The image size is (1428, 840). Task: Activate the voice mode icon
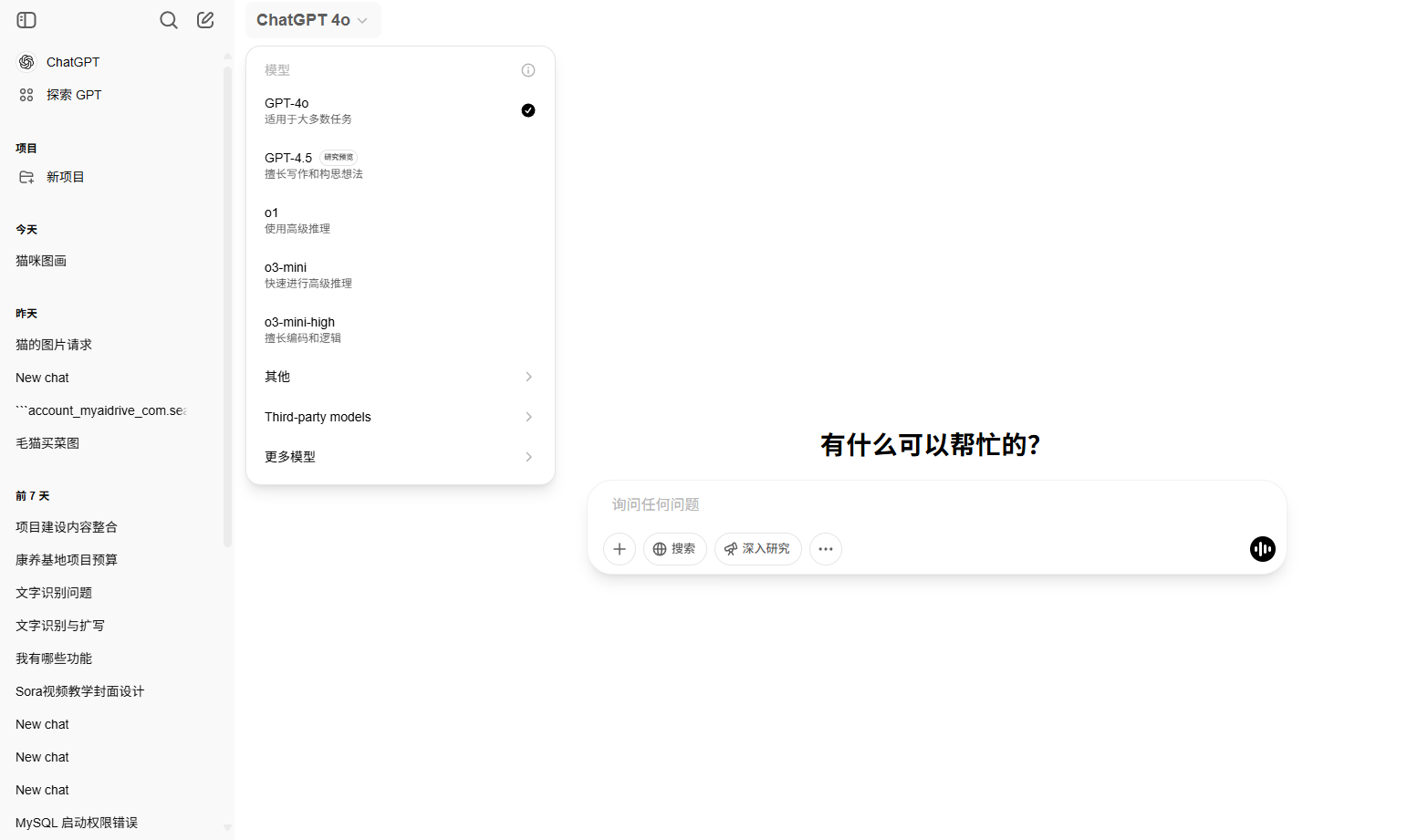coord(1262,548)
